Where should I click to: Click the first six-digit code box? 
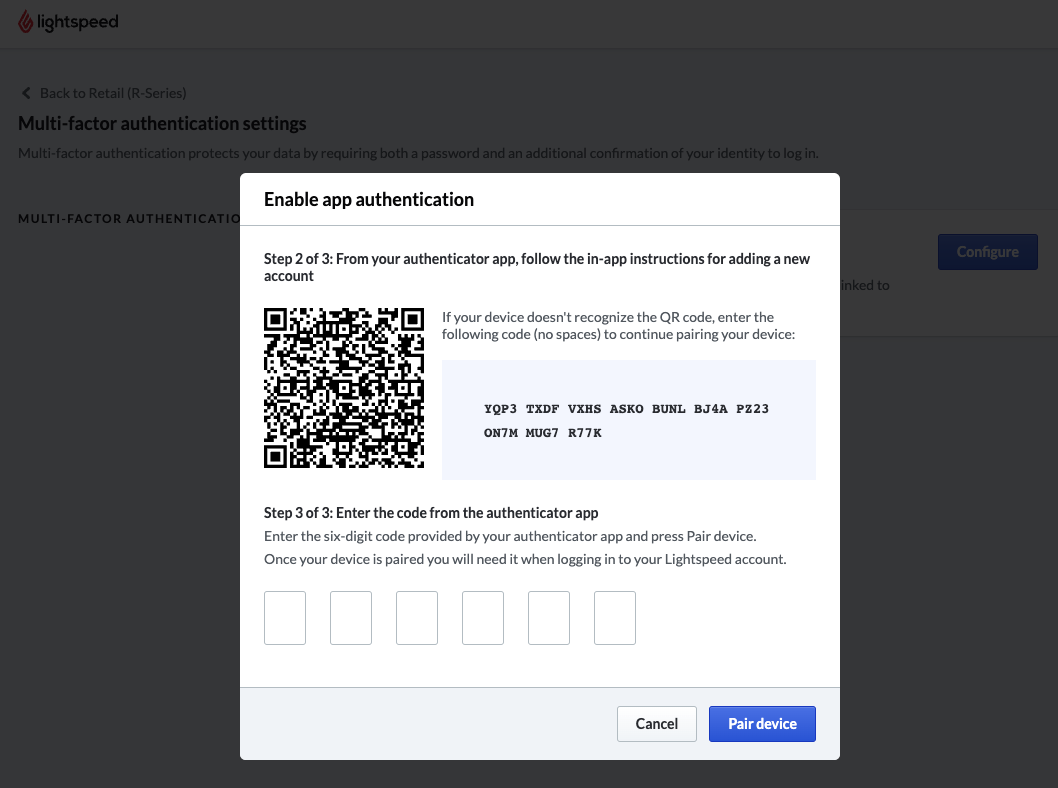pyautogui.click(x=284, y=617)
